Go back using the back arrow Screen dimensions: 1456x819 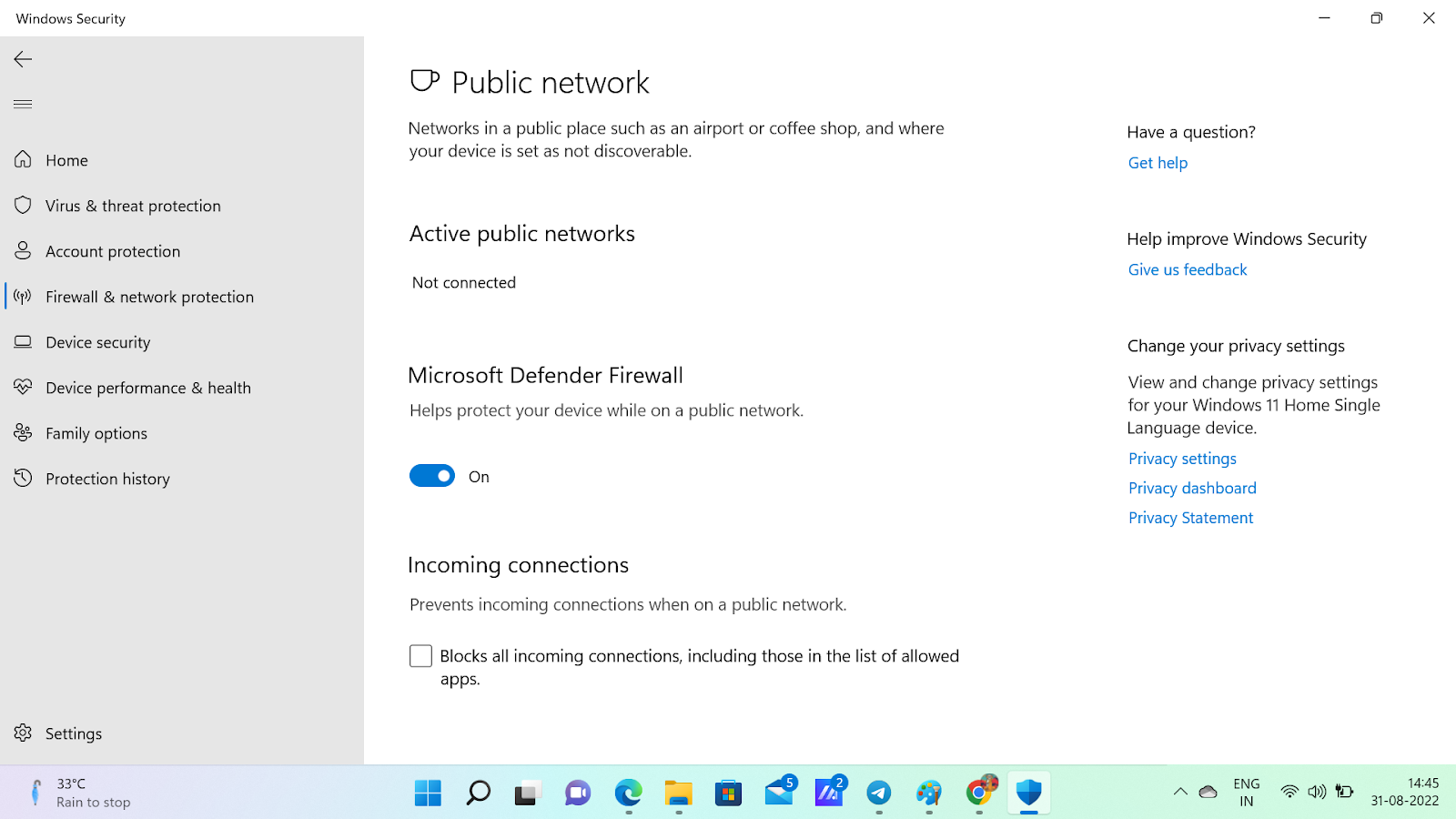click(x=23, y=59)
